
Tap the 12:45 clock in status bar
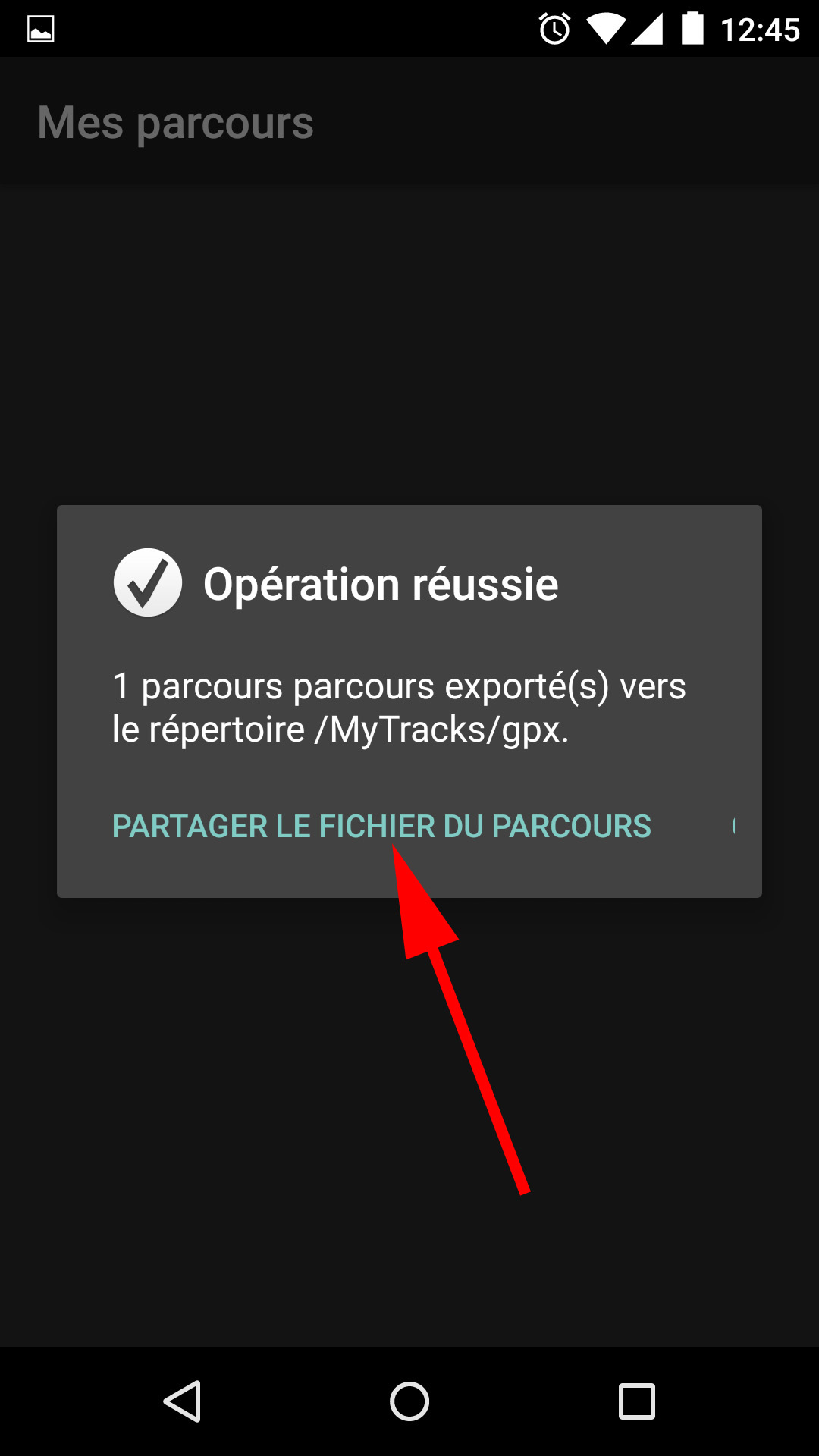coord(760,30)
